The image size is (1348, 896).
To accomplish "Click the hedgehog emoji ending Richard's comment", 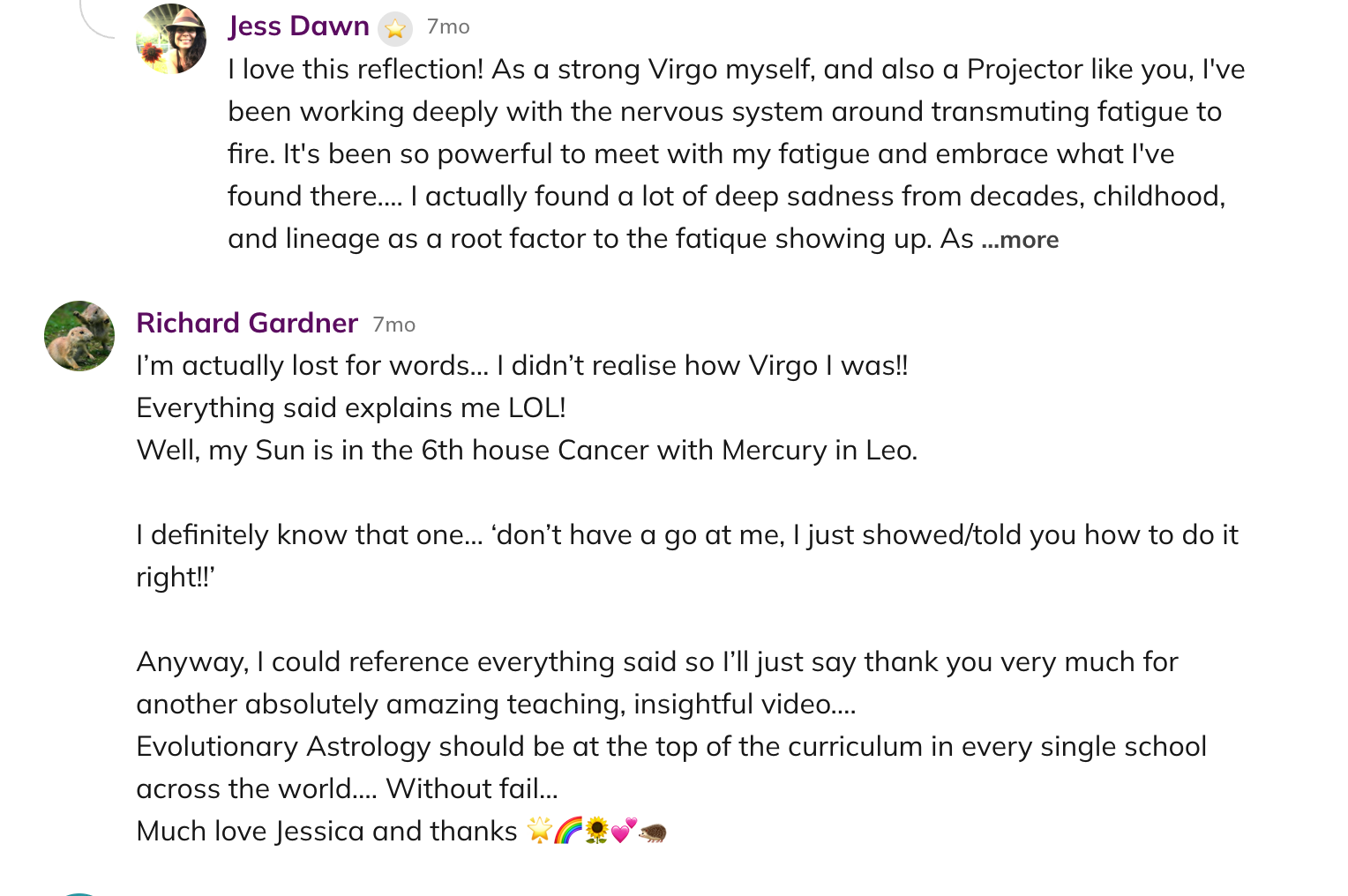I will point(653,832).
